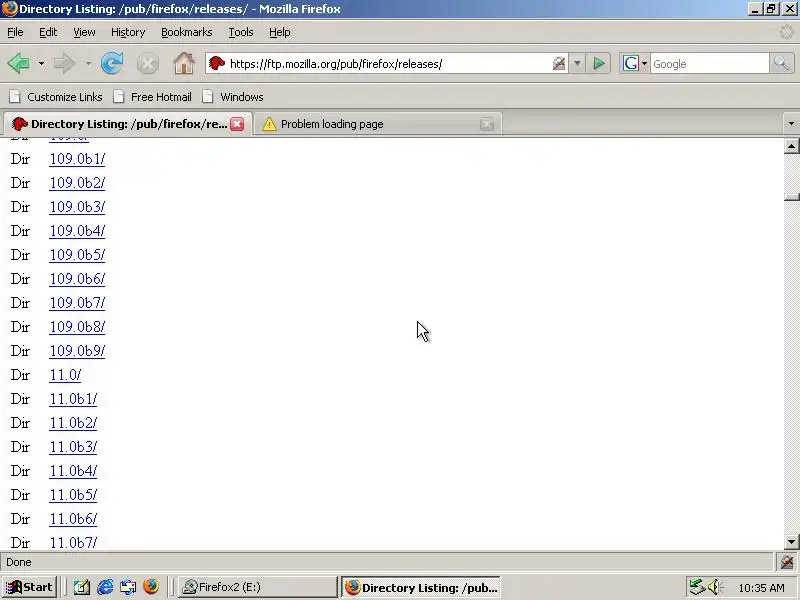Open the 11.0b2/ directory link
Screen dimensions: 800x600
[73, 423]
